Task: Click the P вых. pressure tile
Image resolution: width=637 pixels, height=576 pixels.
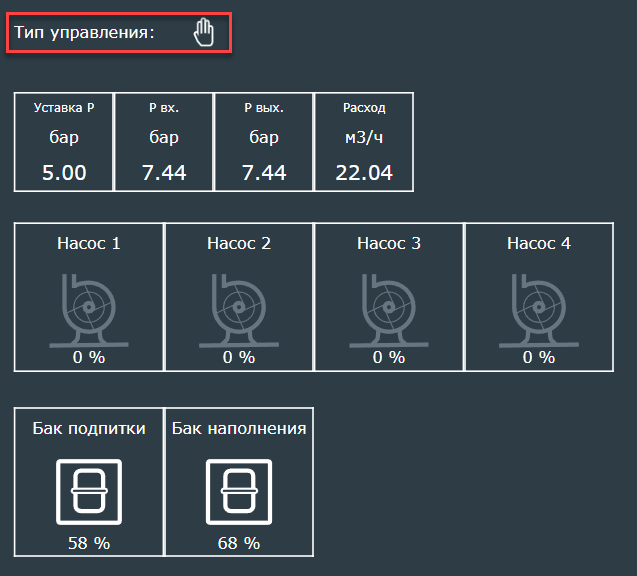Action: pos(264,141)
